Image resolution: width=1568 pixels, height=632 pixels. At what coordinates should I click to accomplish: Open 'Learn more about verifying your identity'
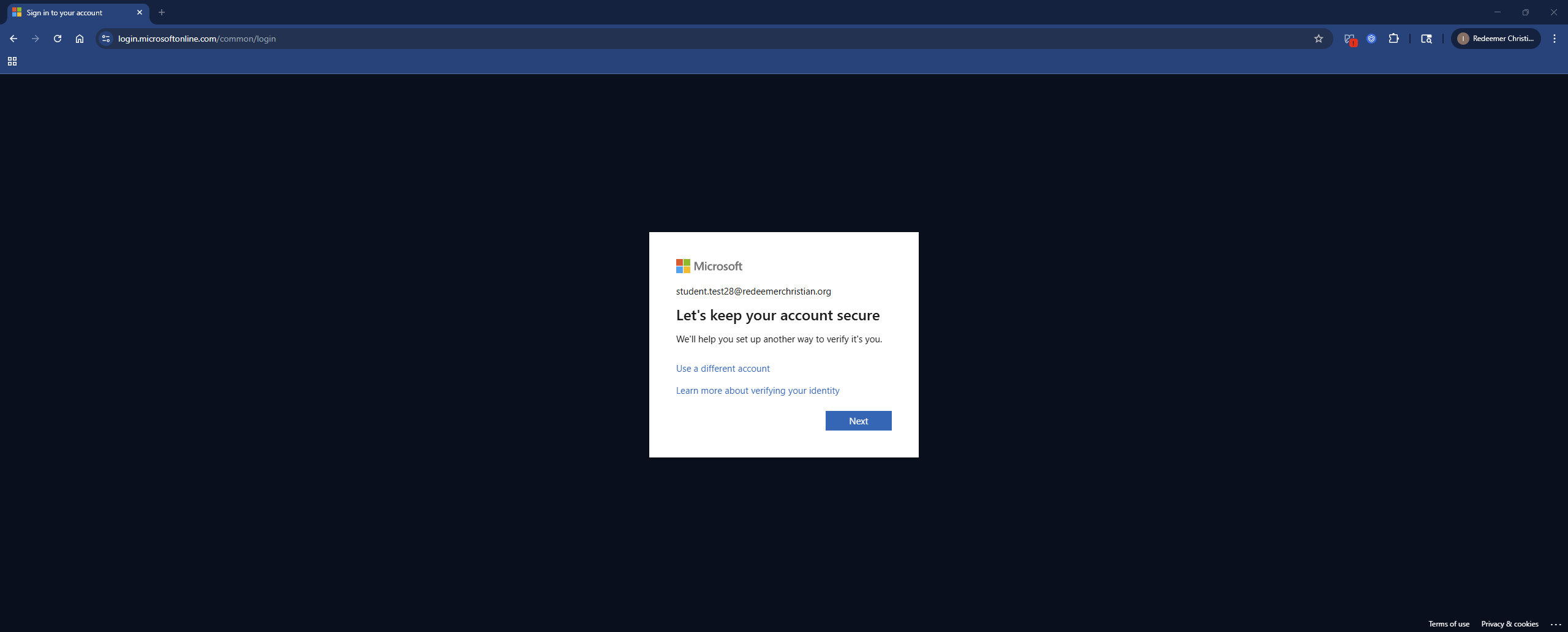click(x=758, y=391)
